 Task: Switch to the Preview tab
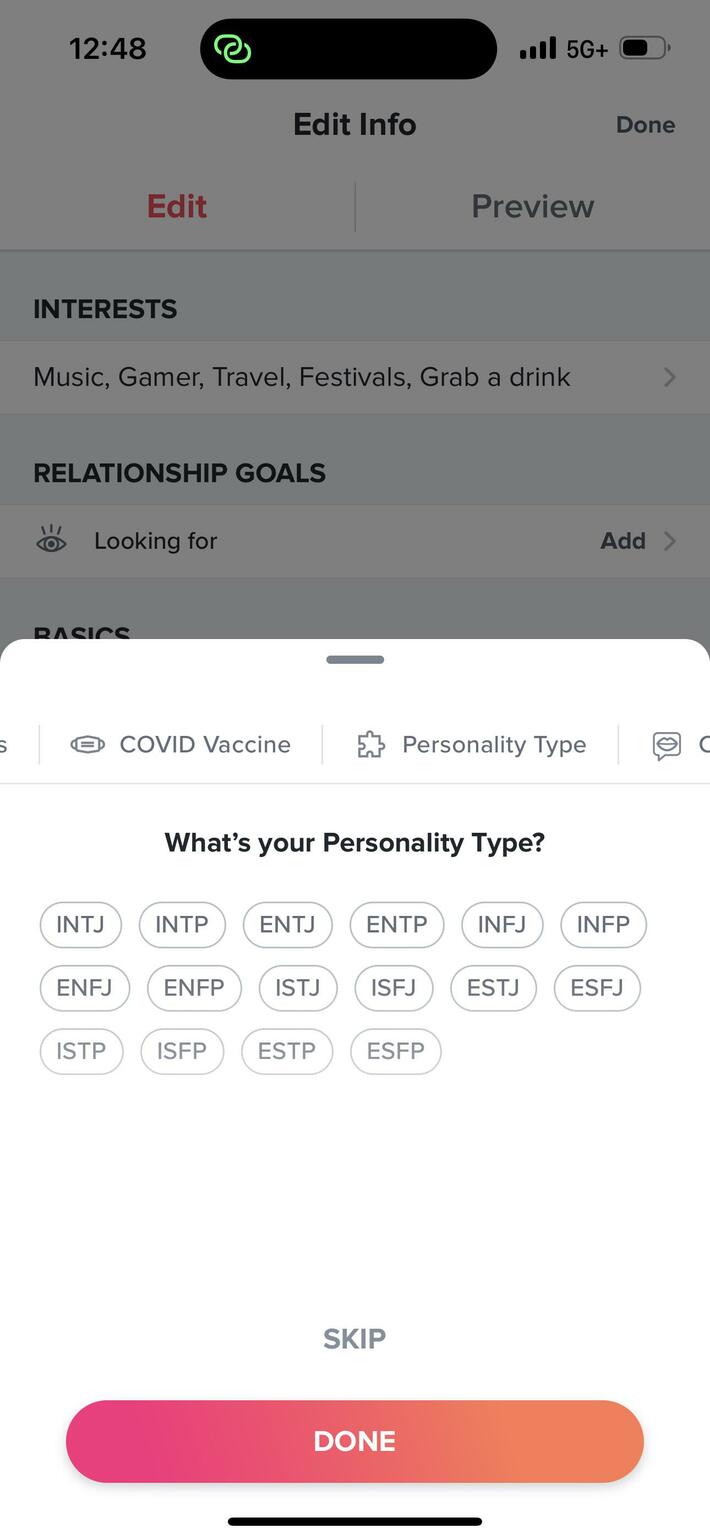[532, 206]
